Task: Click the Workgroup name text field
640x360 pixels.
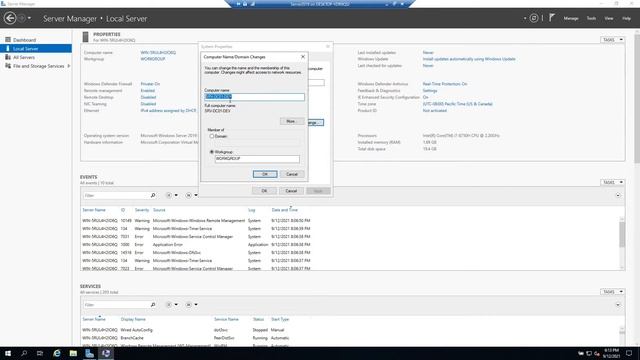Action: 257,159
